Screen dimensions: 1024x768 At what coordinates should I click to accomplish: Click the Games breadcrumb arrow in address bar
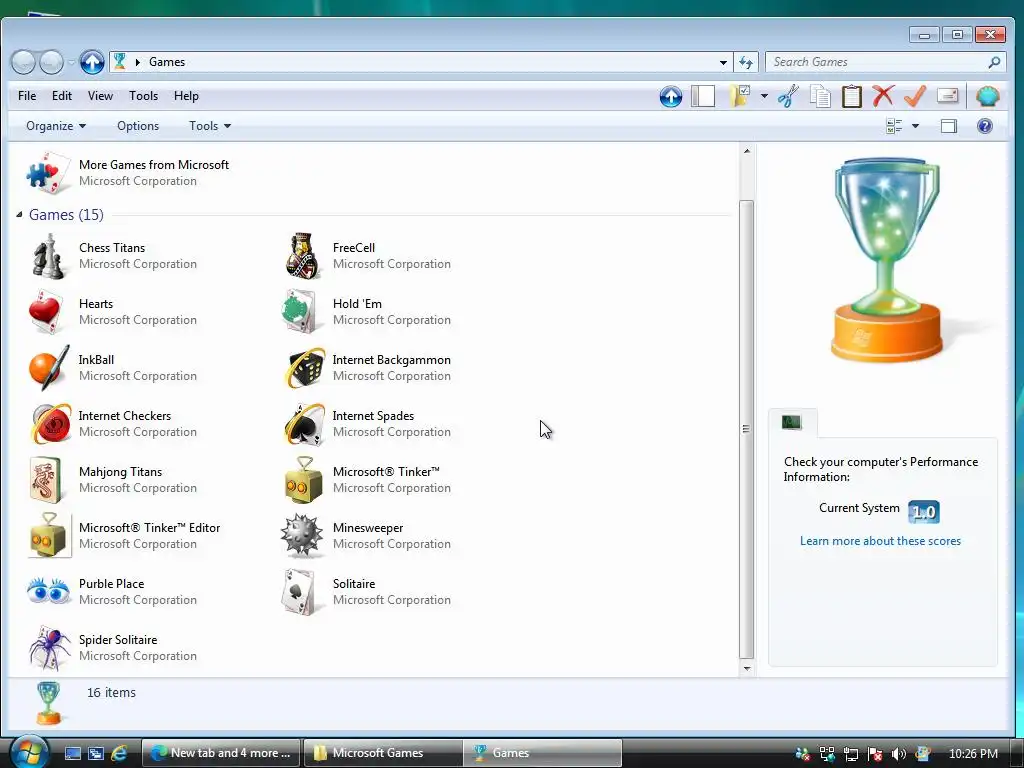138,62
